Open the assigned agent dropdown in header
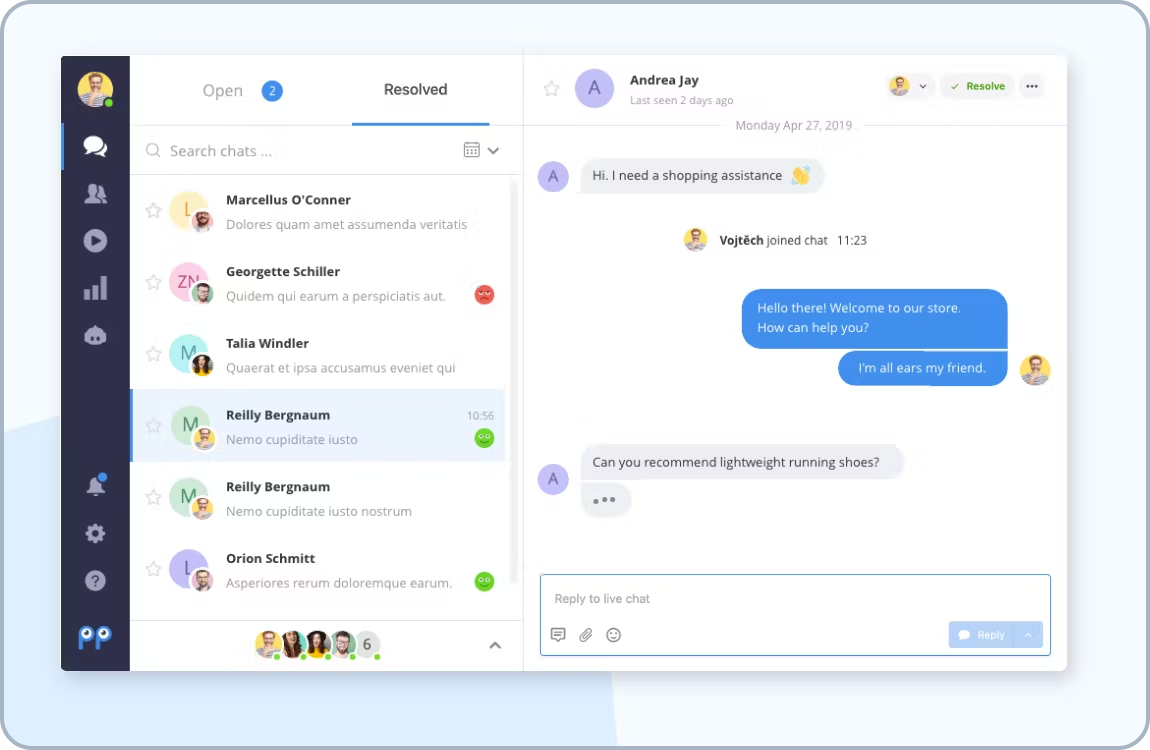This screenshot has height=750, width=1150. point(909,86)
